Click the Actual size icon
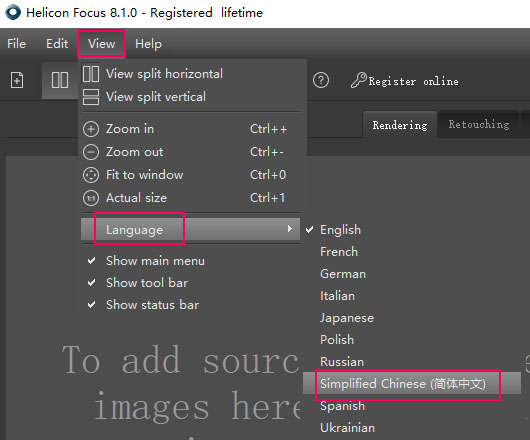This screenshot has height=440, width=530. point(91,198)
